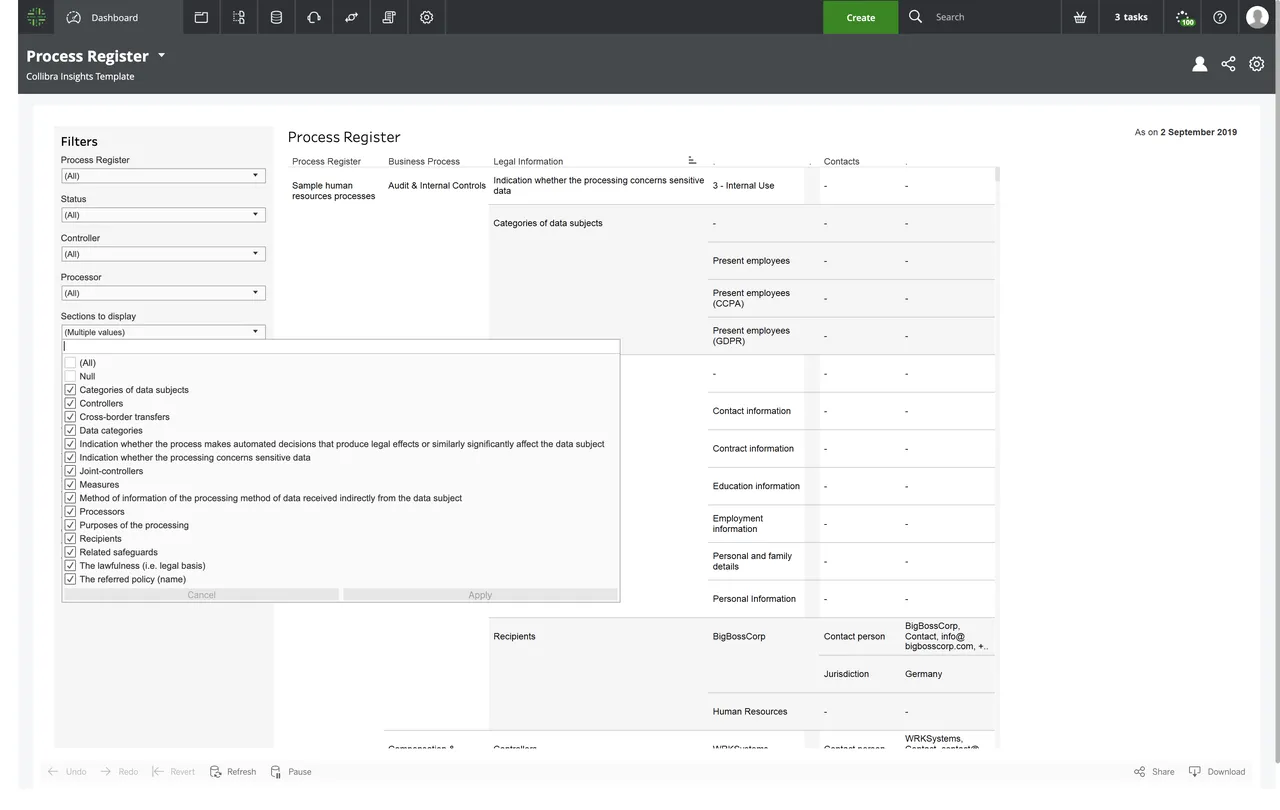The image size is (1280, 810).
Task: Uncheck Cross-border transfers checkbox
Action: (x=70, y=417)
